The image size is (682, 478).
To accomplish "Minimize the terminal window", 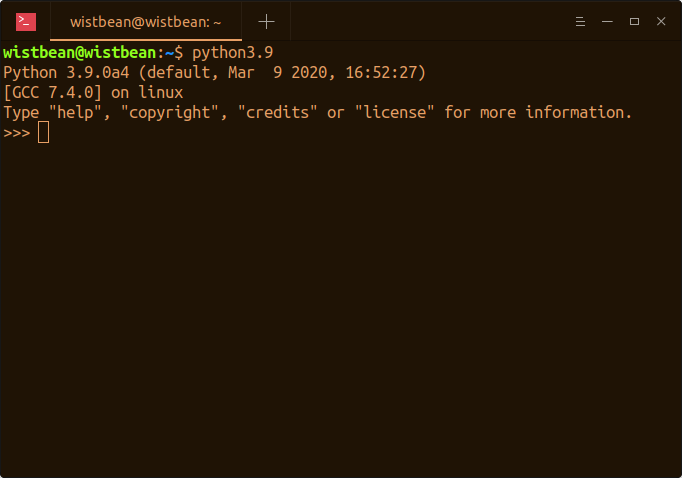I will click(607, 21).
